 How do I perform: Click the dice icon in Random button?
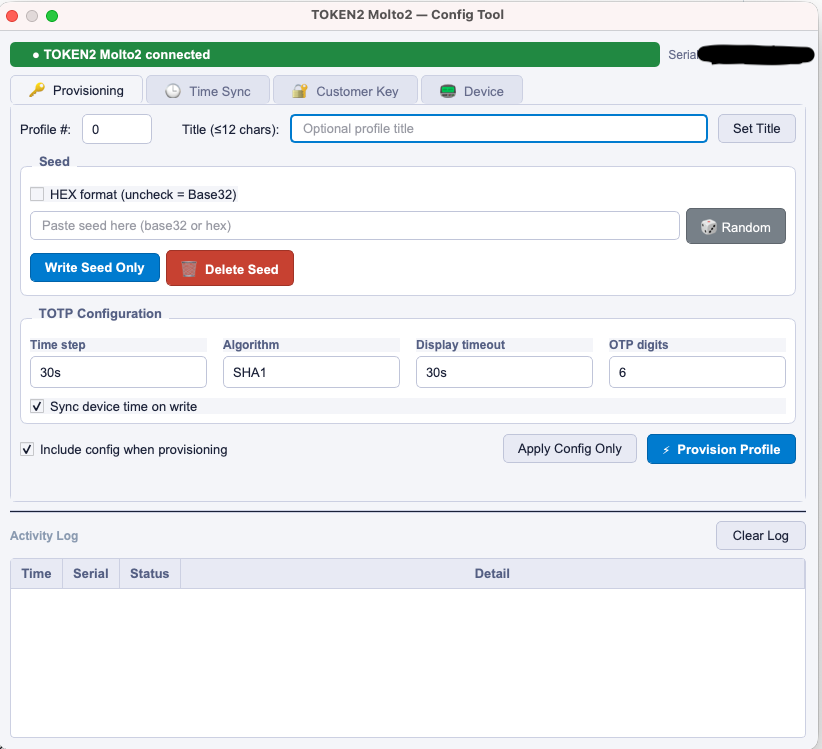pyautogui.click(x=708, y=227)
